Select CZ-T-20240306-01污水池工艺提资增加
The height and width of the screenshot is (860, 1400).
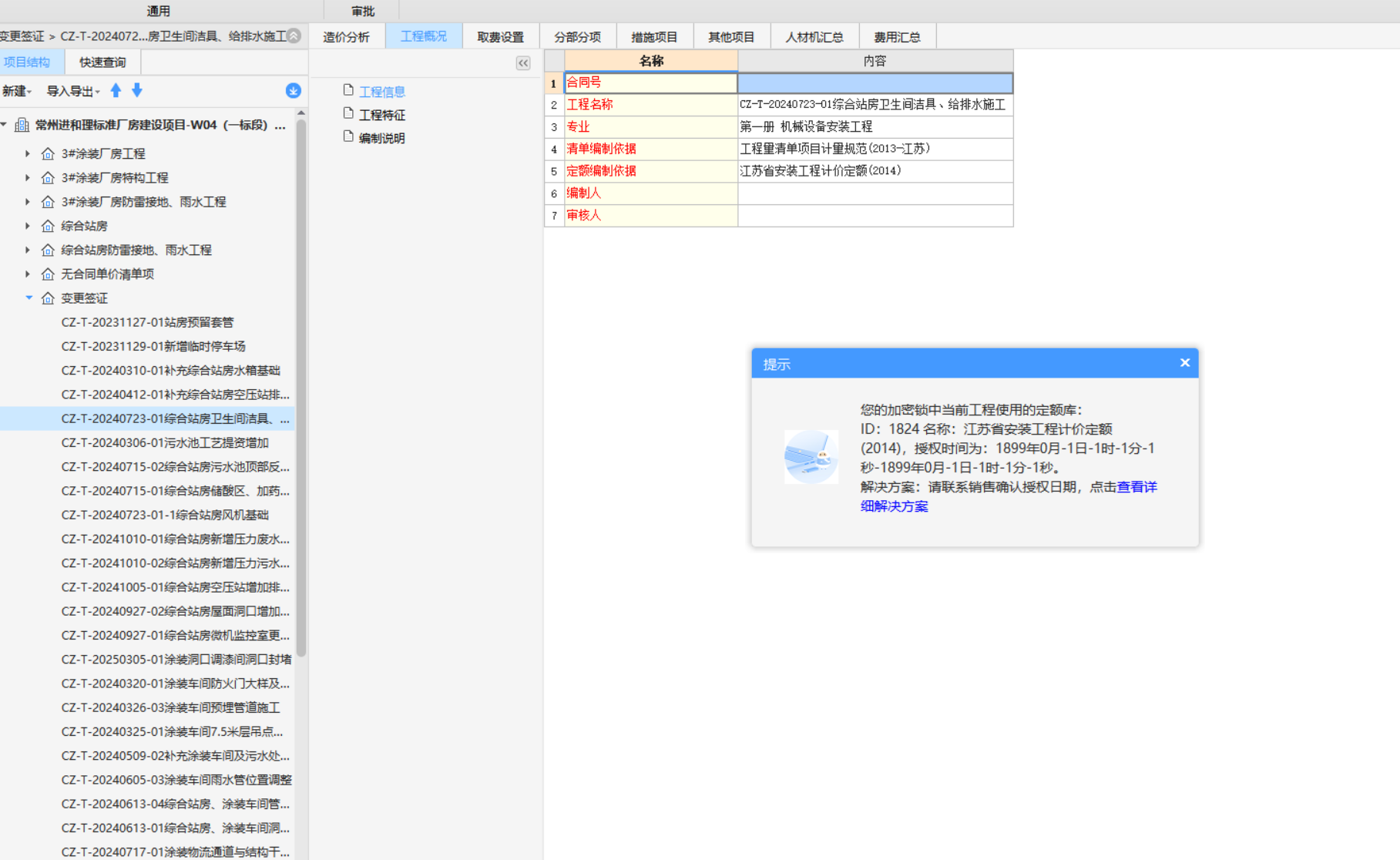coord(165,442)
